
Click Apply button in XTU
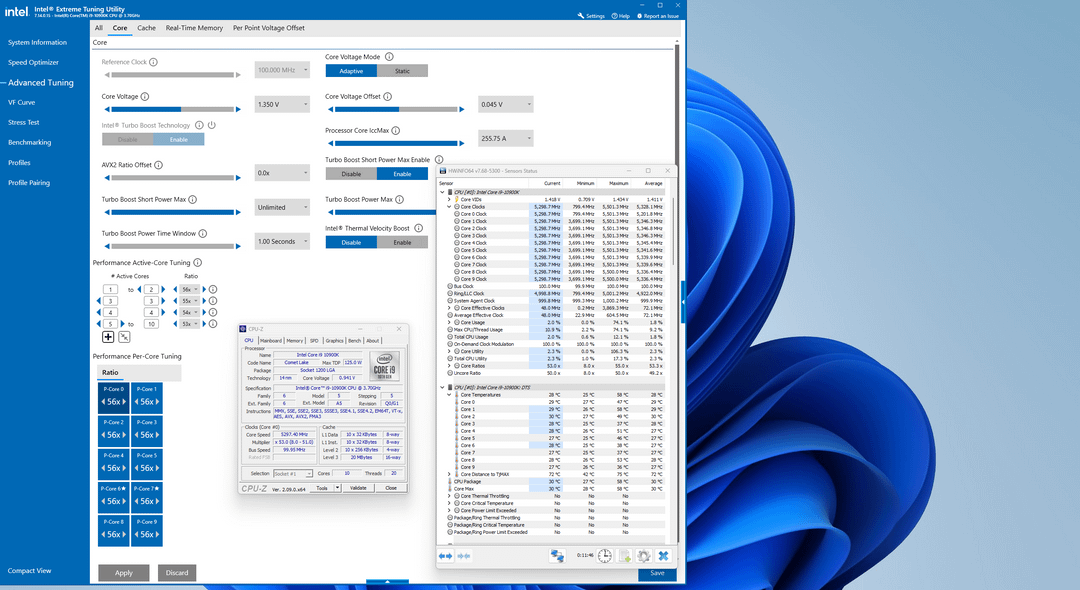[124, 573]
